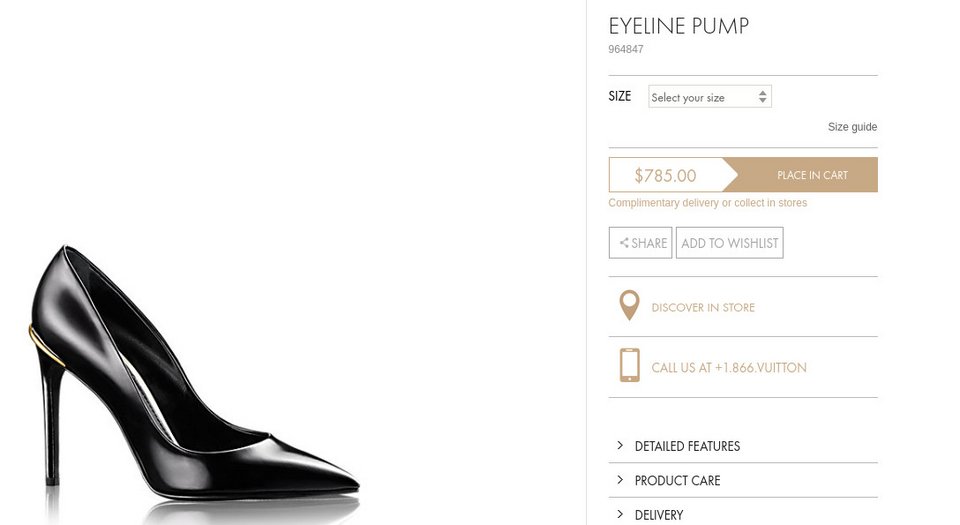
Task: Click the Add to Wishlist button
Action: tap(729, 243)
